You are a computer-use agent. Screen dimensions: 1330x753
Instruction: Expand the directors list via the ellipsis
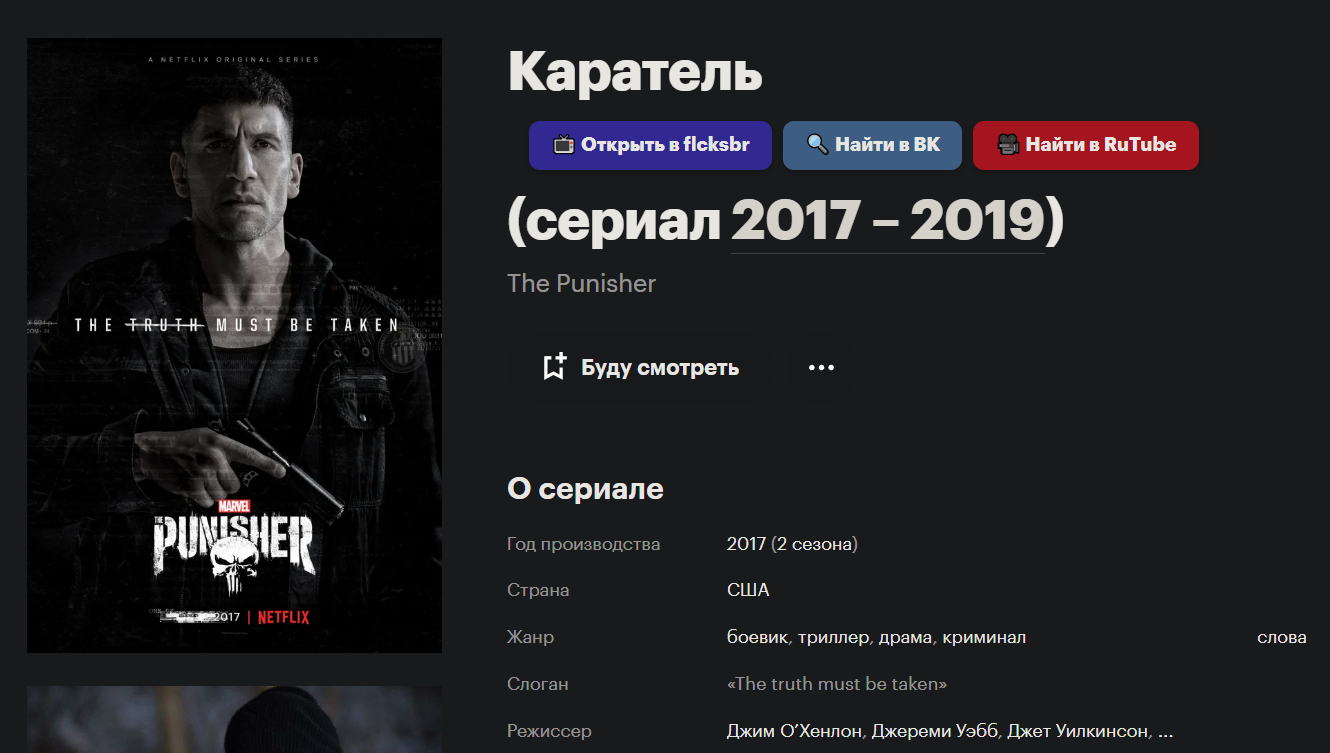coord(1164,731)
